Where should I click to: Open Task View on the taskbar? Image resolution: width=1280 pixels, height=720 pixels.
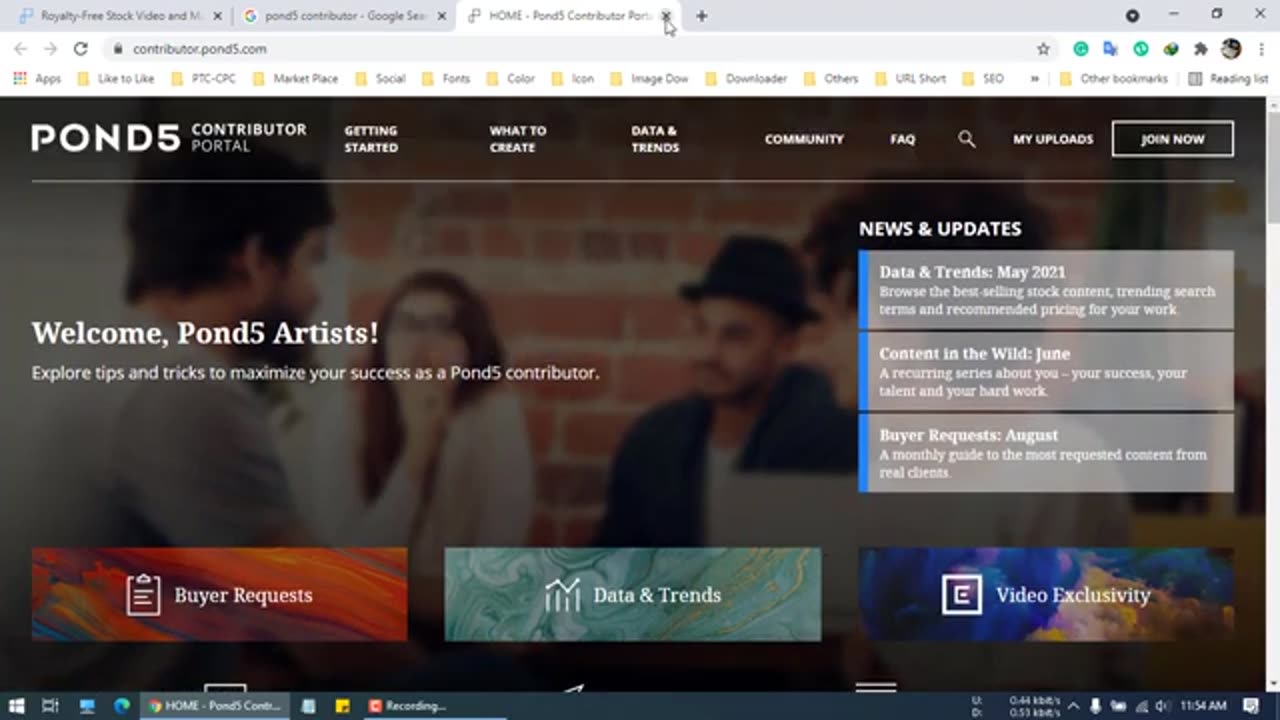(51, 706)
